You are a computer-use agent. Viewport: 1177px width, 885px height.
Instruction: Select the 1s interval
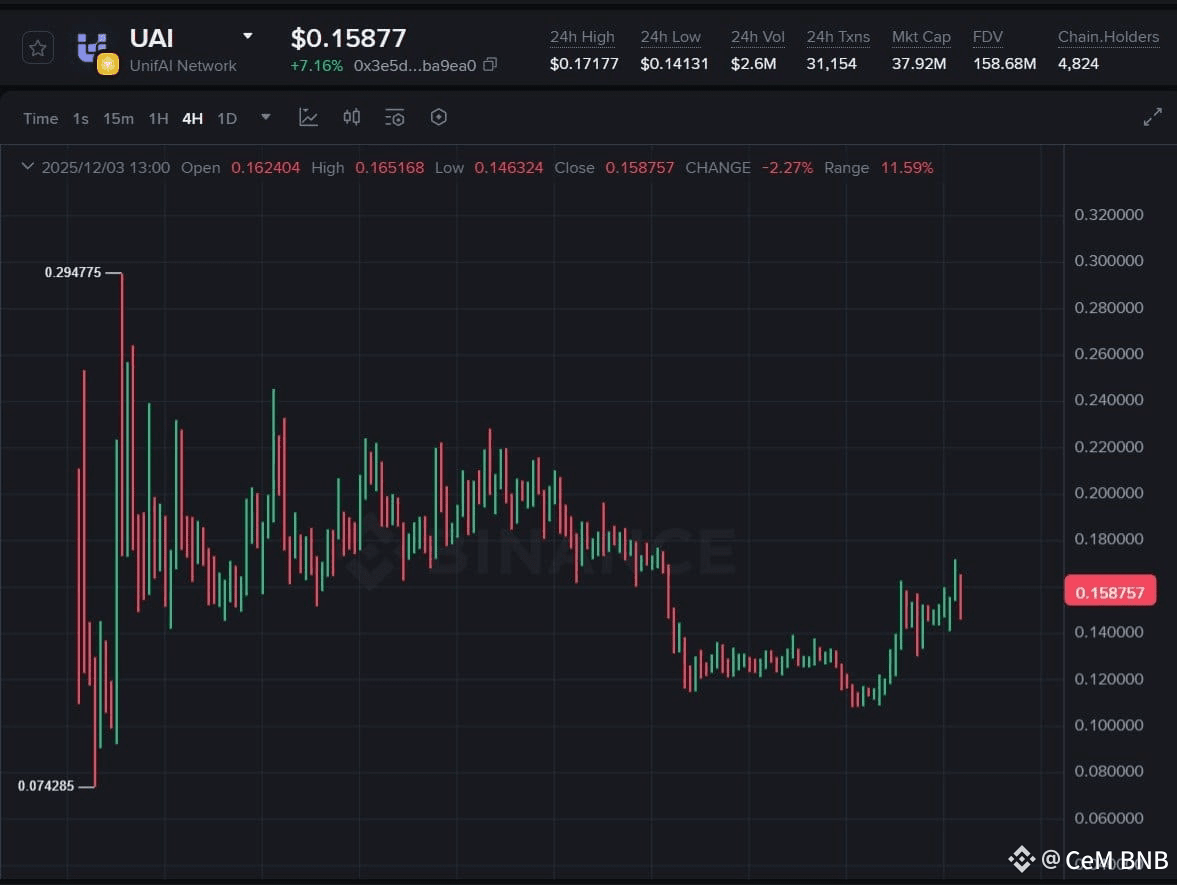(80, 119)
